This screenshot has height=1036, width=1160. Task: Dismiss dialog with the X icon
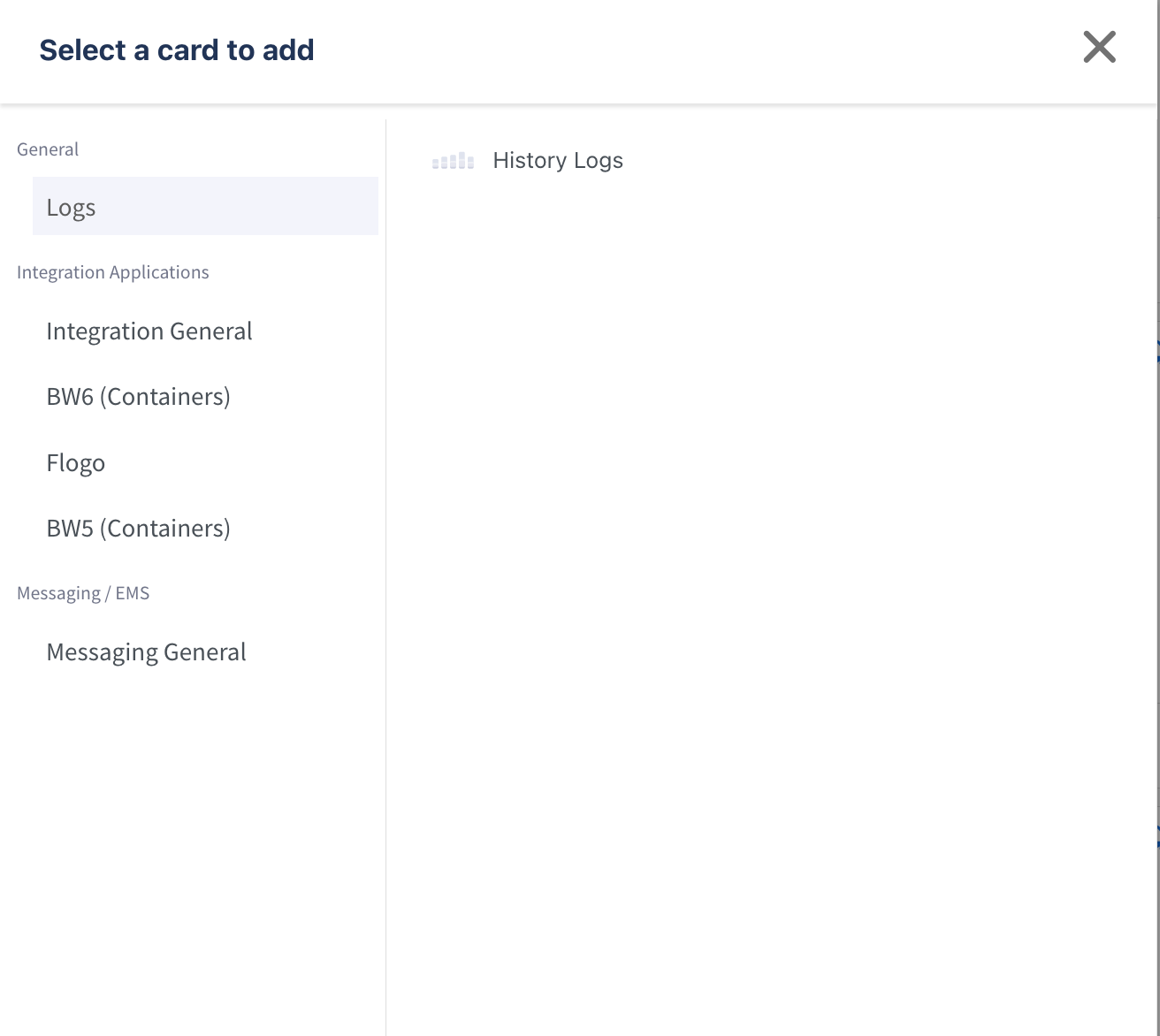(1099, 48)
